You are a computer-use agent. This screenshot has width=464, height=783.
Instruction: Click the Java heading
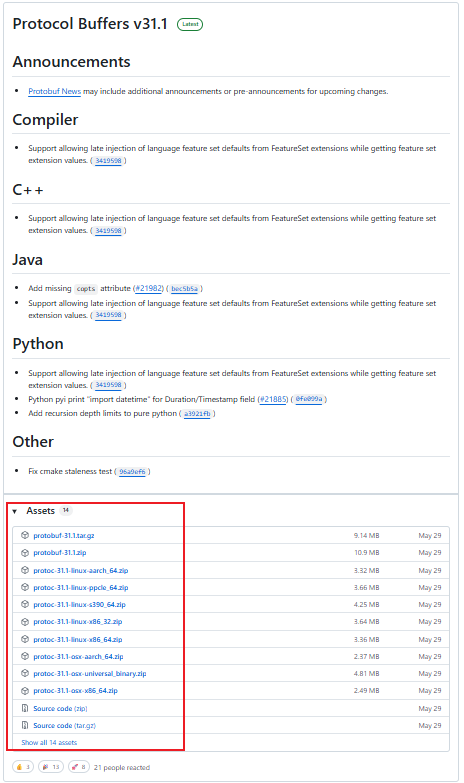coord(27,260)
